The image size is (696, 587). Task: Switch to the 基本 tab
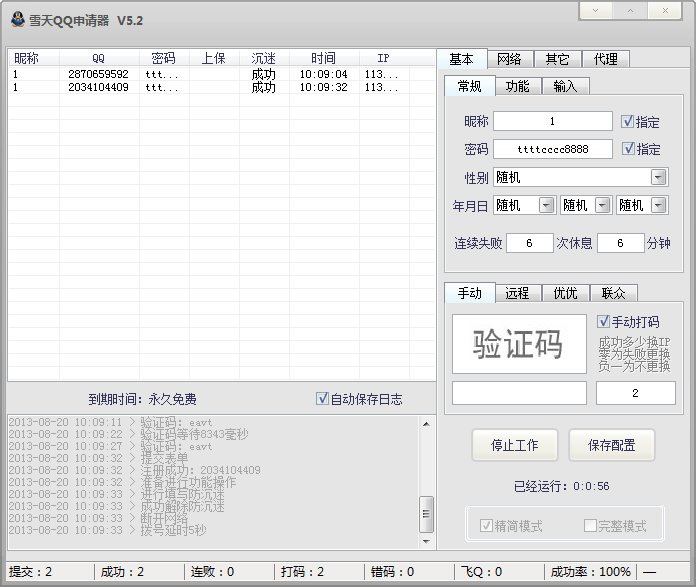tap(462, 59)
